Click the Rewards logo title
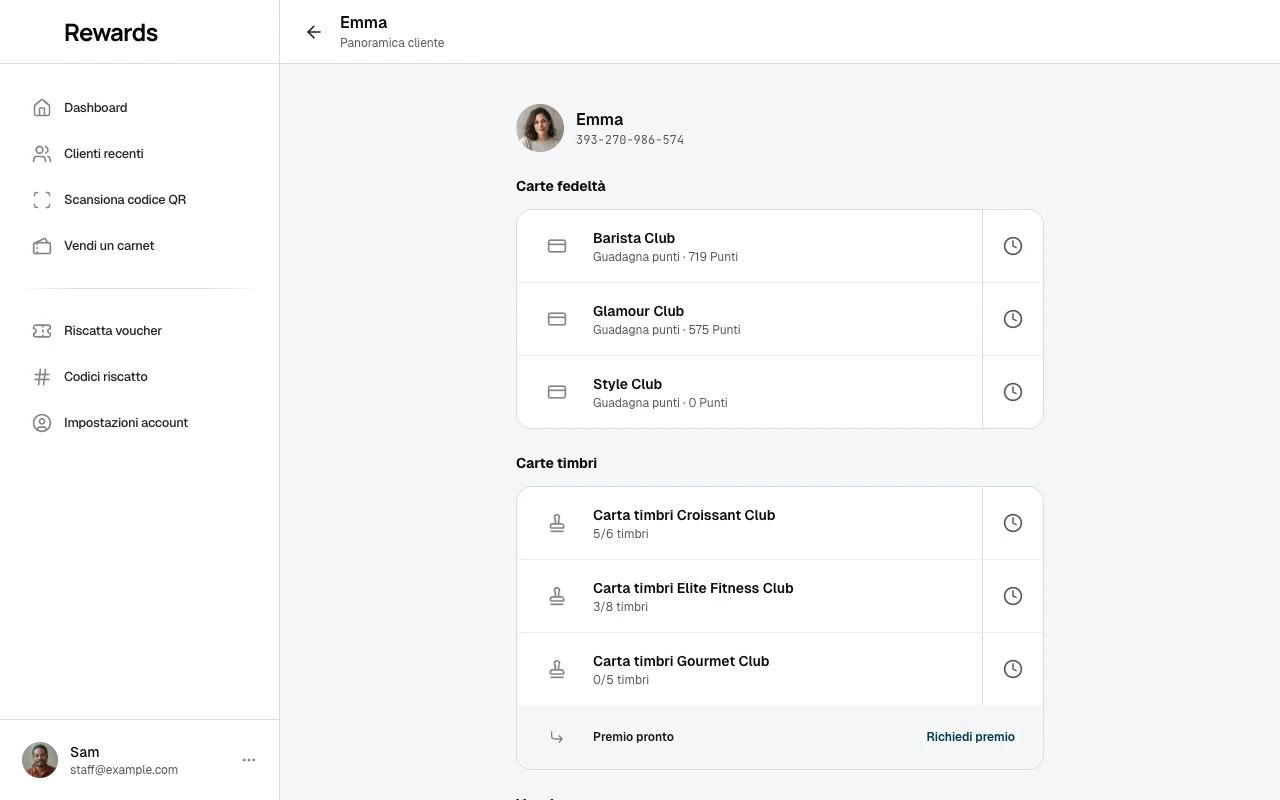Screen dimensions: 1280x800 coord(111,32)
